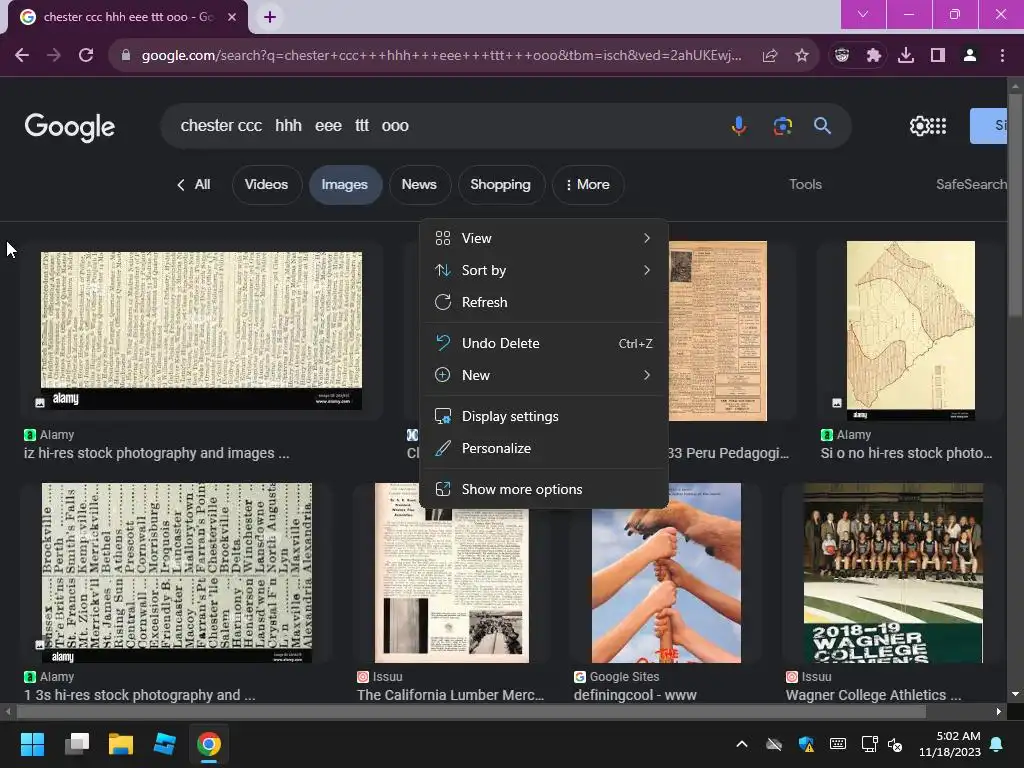Switch to the Shopping tab

pyautogui.click(x=500, y=185)
